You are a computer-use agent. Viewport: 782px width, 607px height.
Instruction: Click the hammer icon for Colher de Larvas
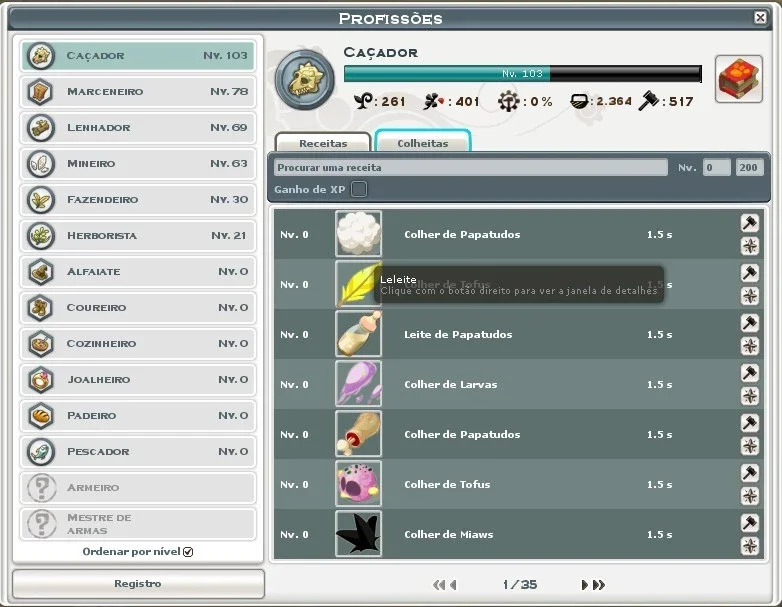pos(750,373)
